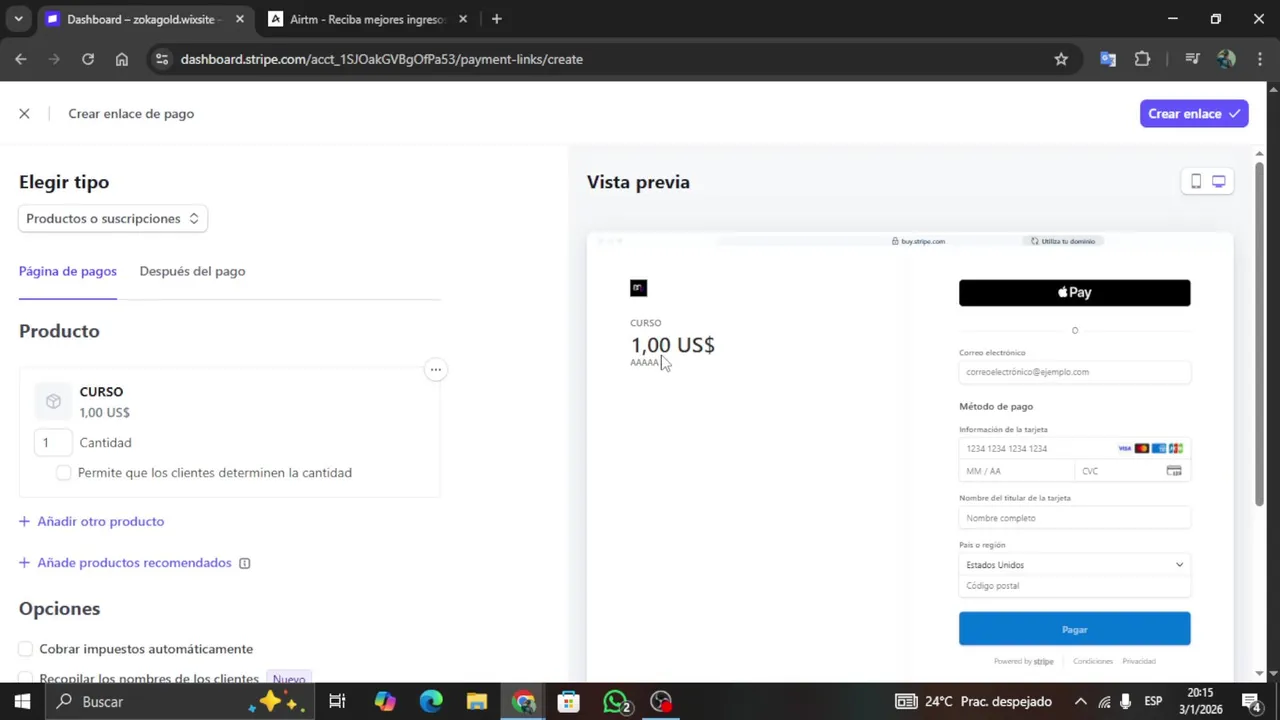Open the browser home page
1280x720 pixels.
(122, 59)
